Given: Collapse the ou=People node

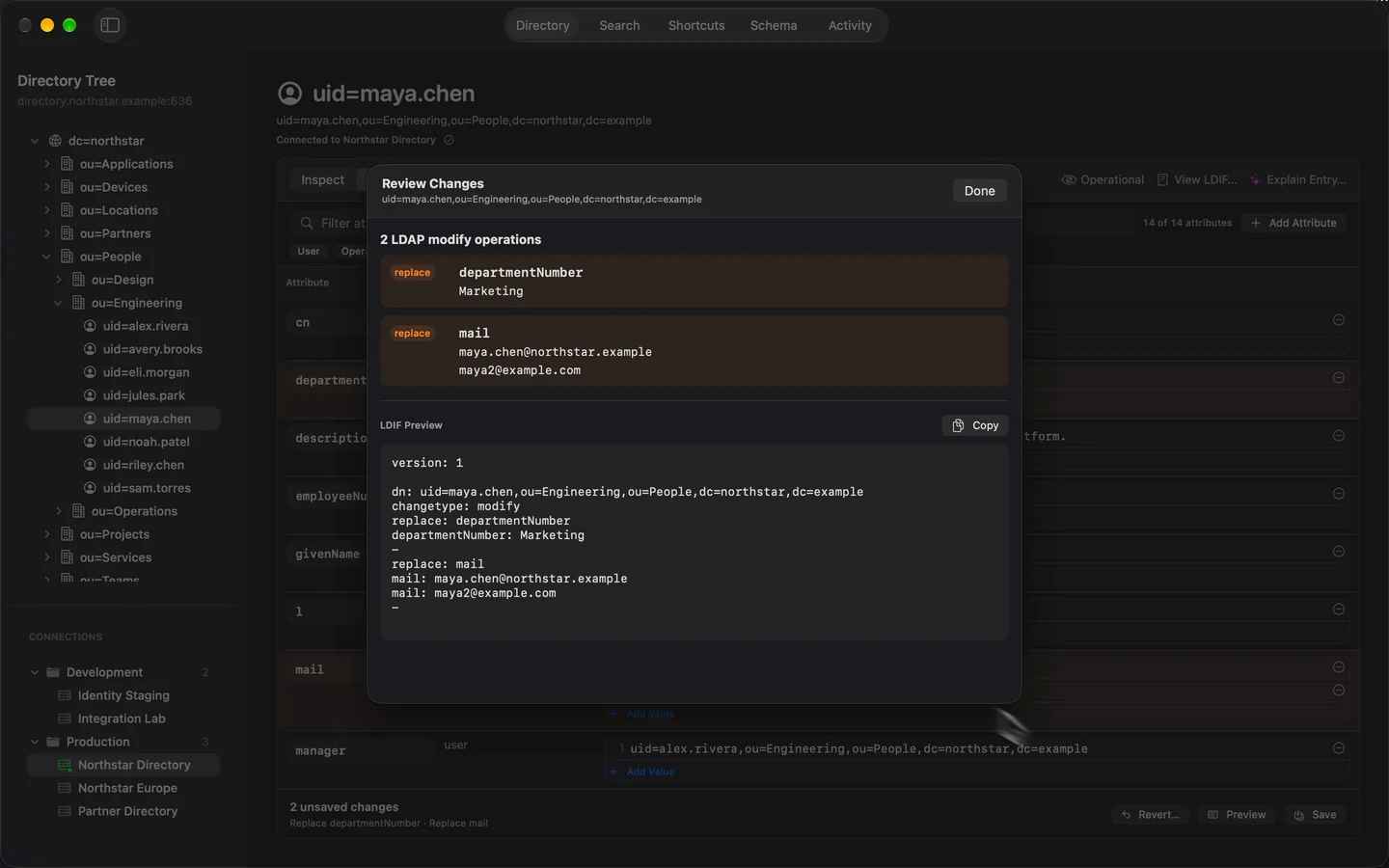Looking at the screenshot, I should click(46, 257).
